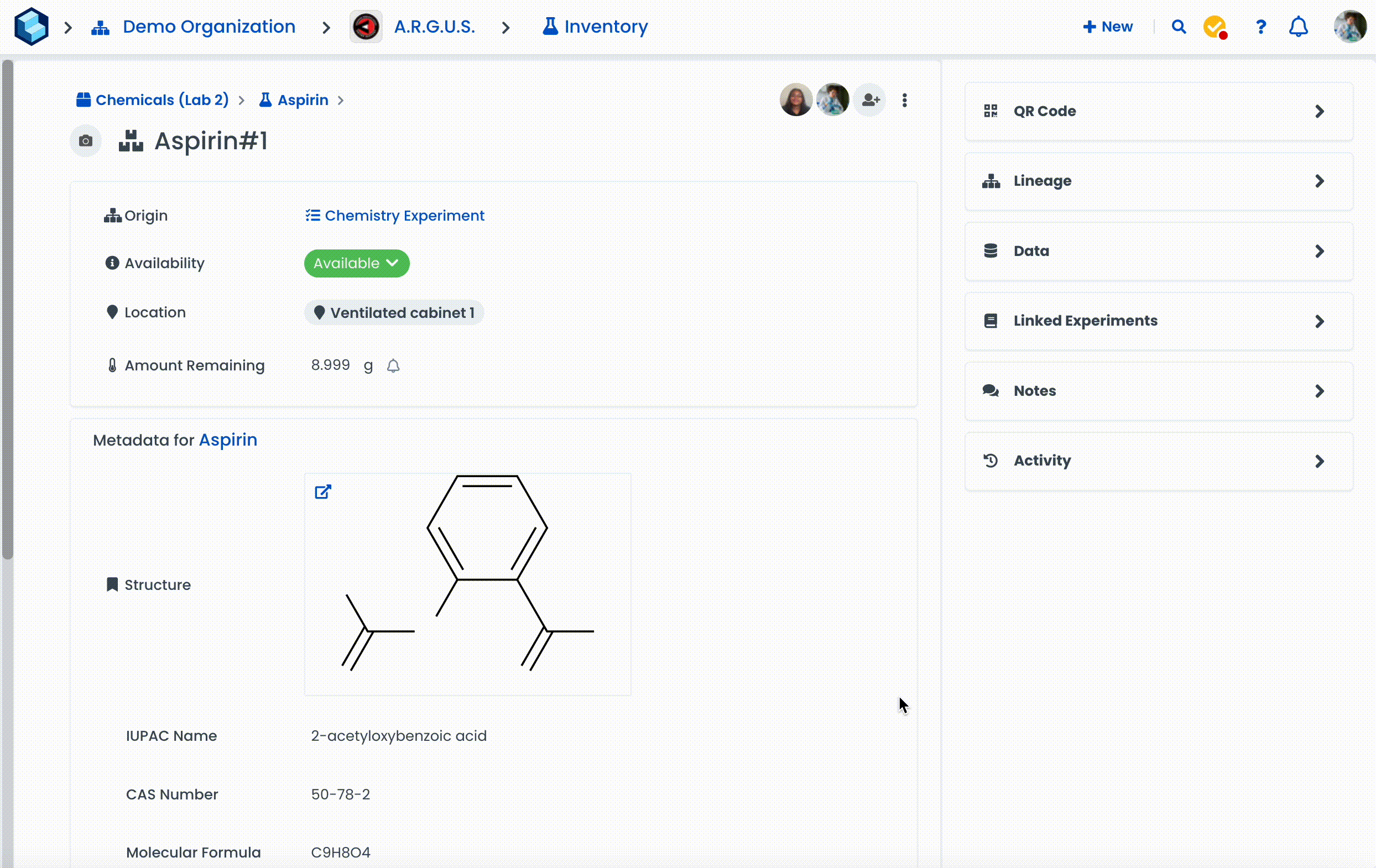Expand the QR Code panel

(x=1158, y=111)
